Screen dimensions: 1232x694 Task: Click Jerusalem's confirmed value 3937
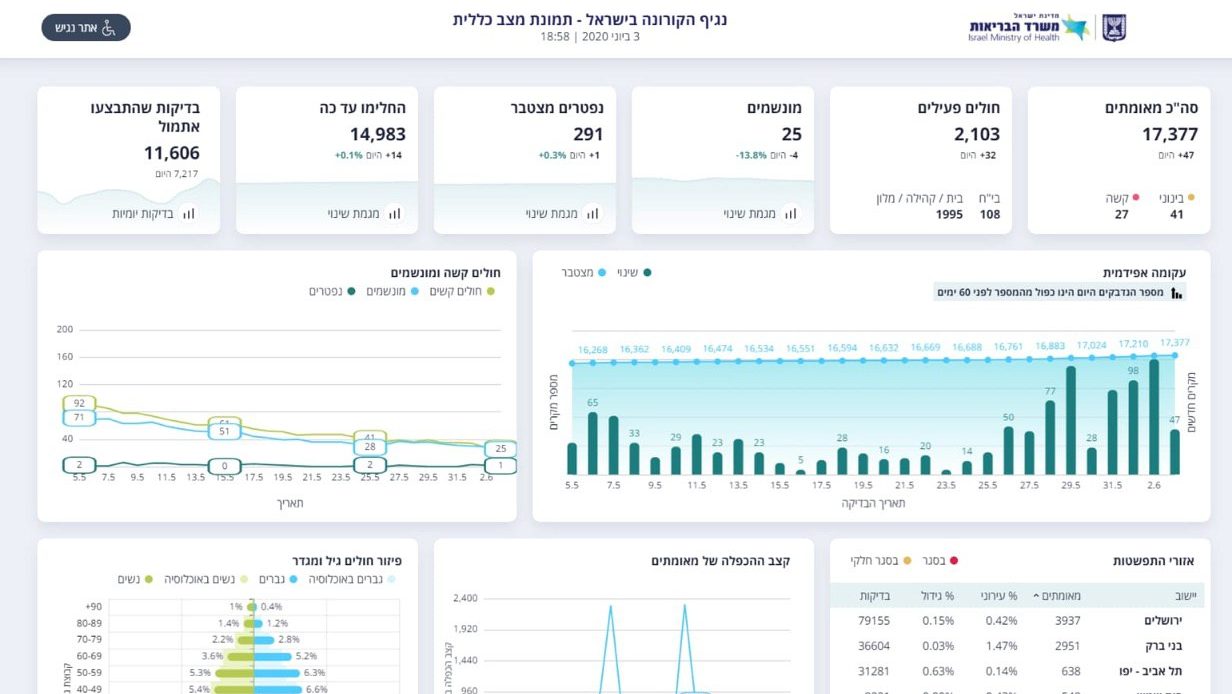(1067, 621)
